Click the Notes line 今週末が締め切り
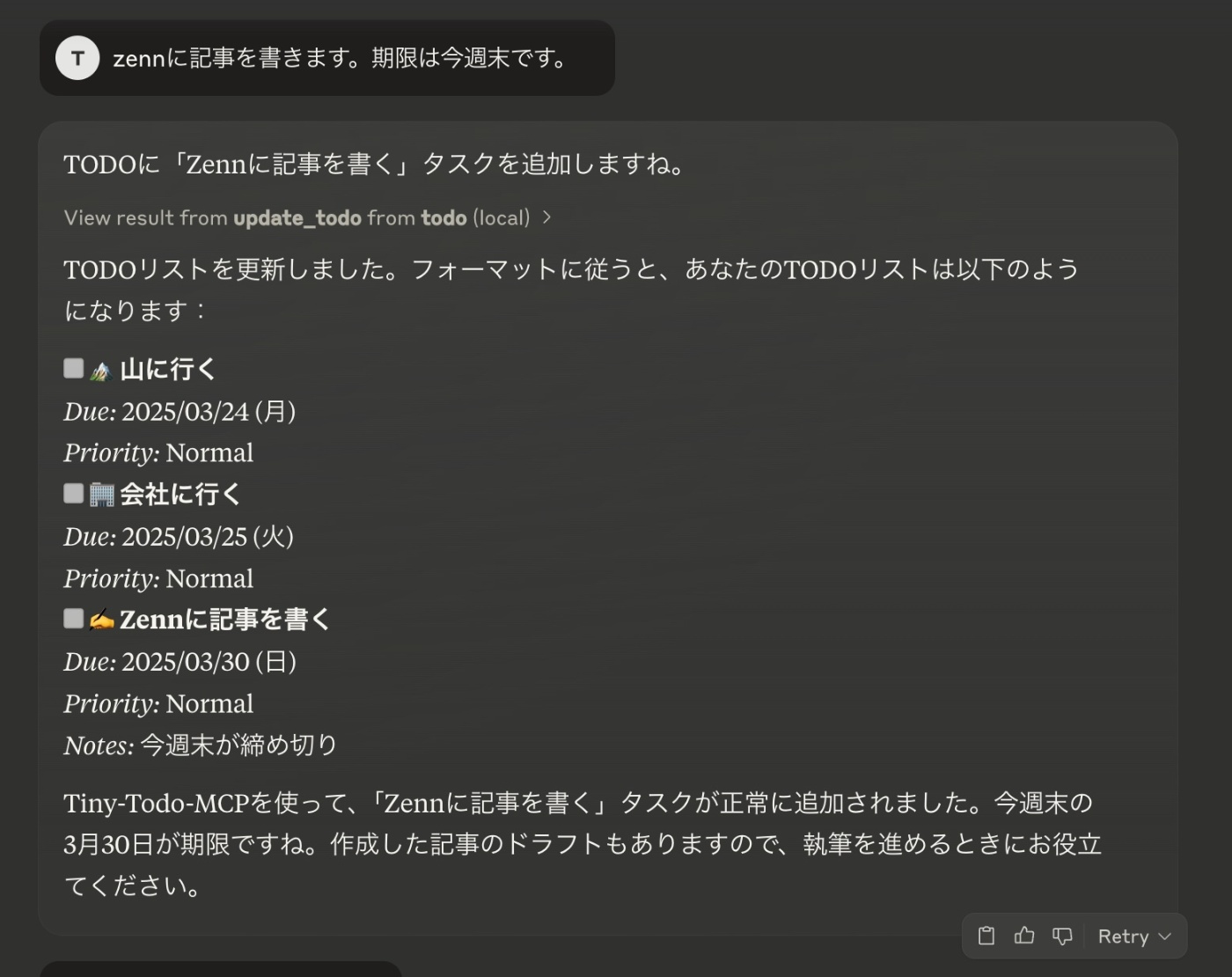Screen dimensions: 1232x977 [201, 746]
